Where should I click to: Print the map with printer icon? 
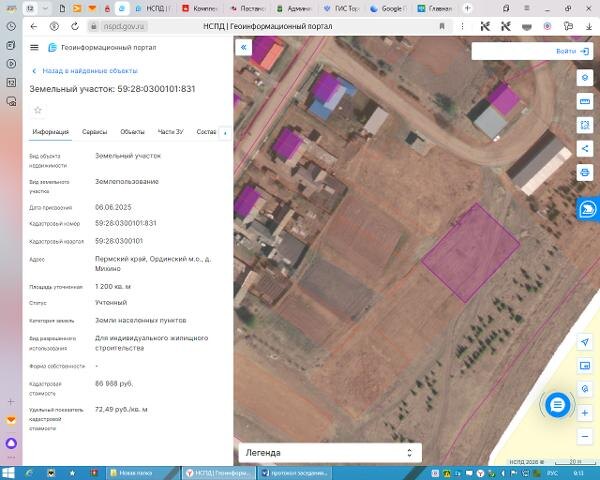pyautogui.click(x=585, y=172)
